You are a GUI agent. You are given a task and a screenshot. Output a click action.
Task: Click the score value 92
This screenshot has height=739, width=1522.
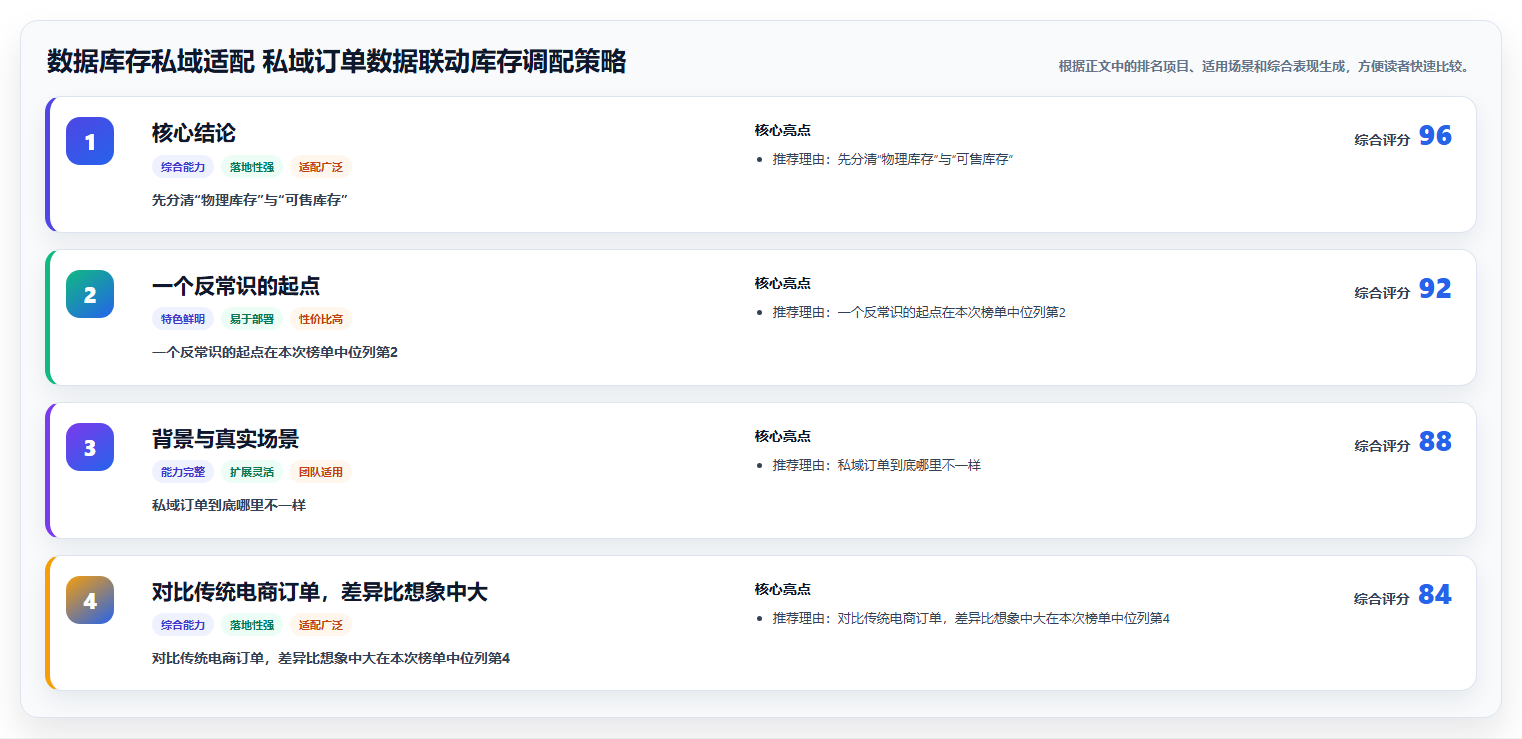(x=1435, y=289)
